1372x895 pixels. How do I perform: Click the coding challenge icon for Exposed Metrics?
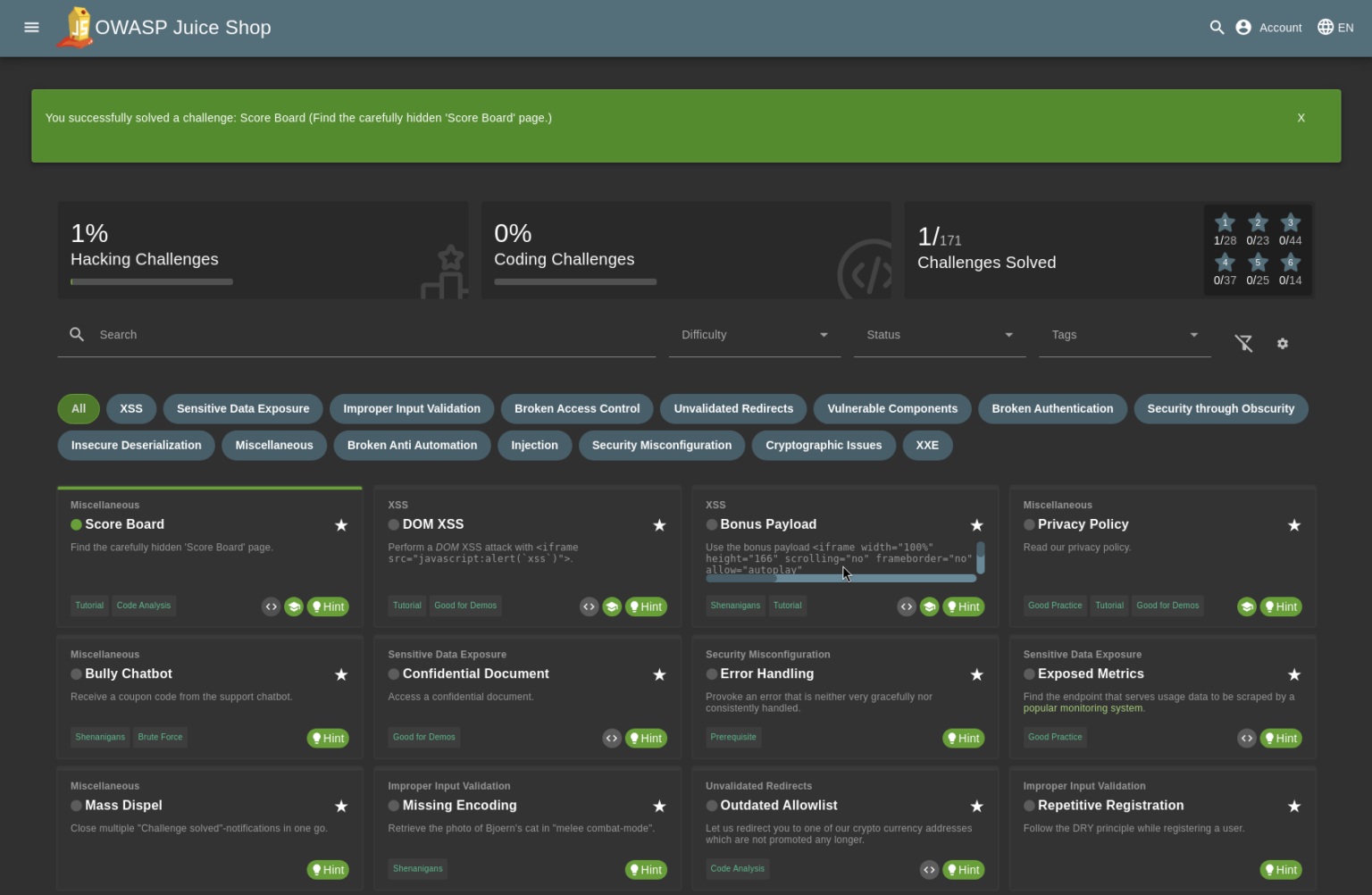click(1247, 739)
